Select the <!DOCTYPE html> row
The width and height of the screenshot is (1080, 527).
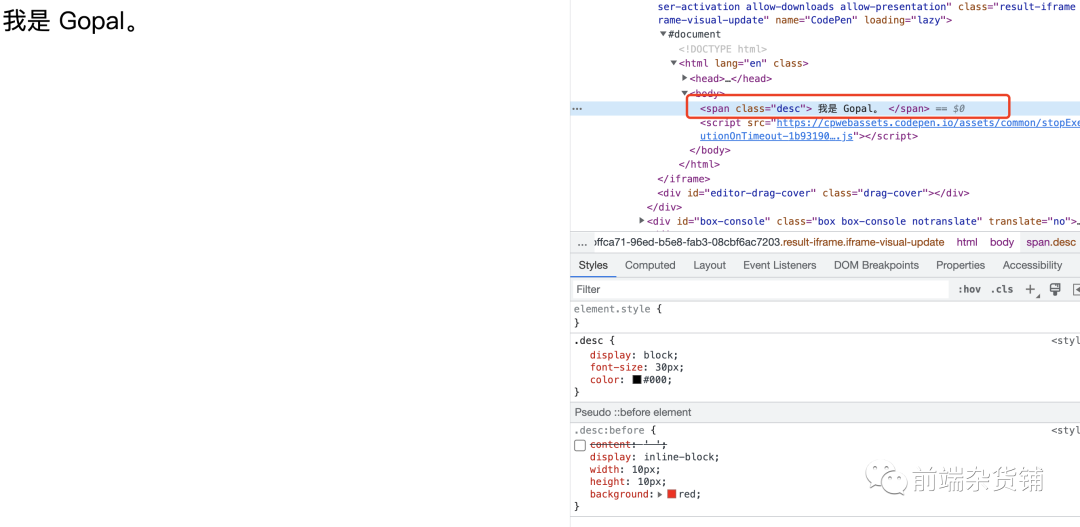[x=723, y=49]
